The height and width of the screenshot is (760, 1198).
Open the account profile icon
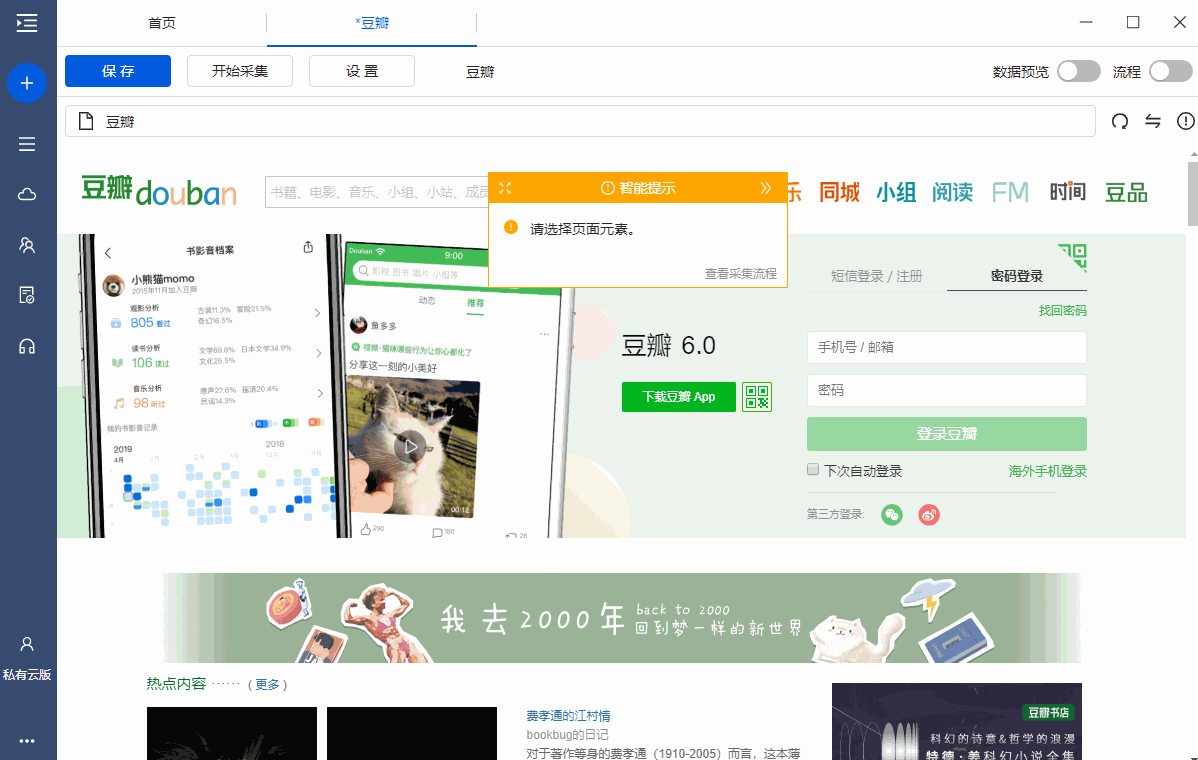tap(27, 644)
